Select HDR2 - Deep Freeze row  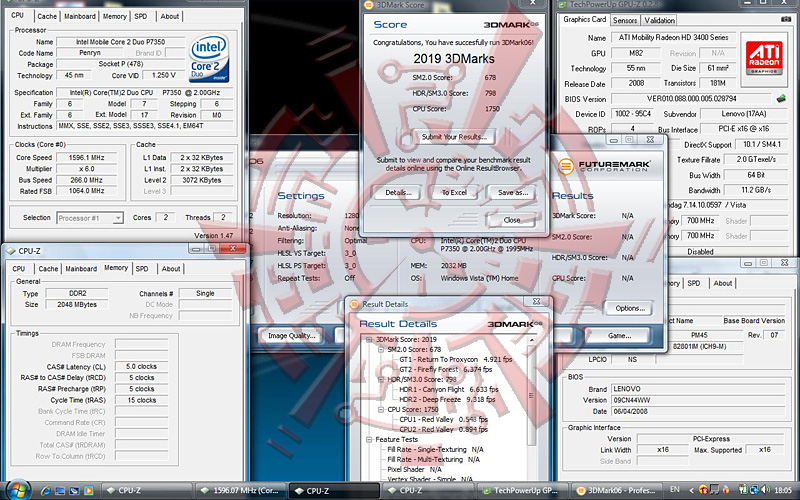coord(446,399)
